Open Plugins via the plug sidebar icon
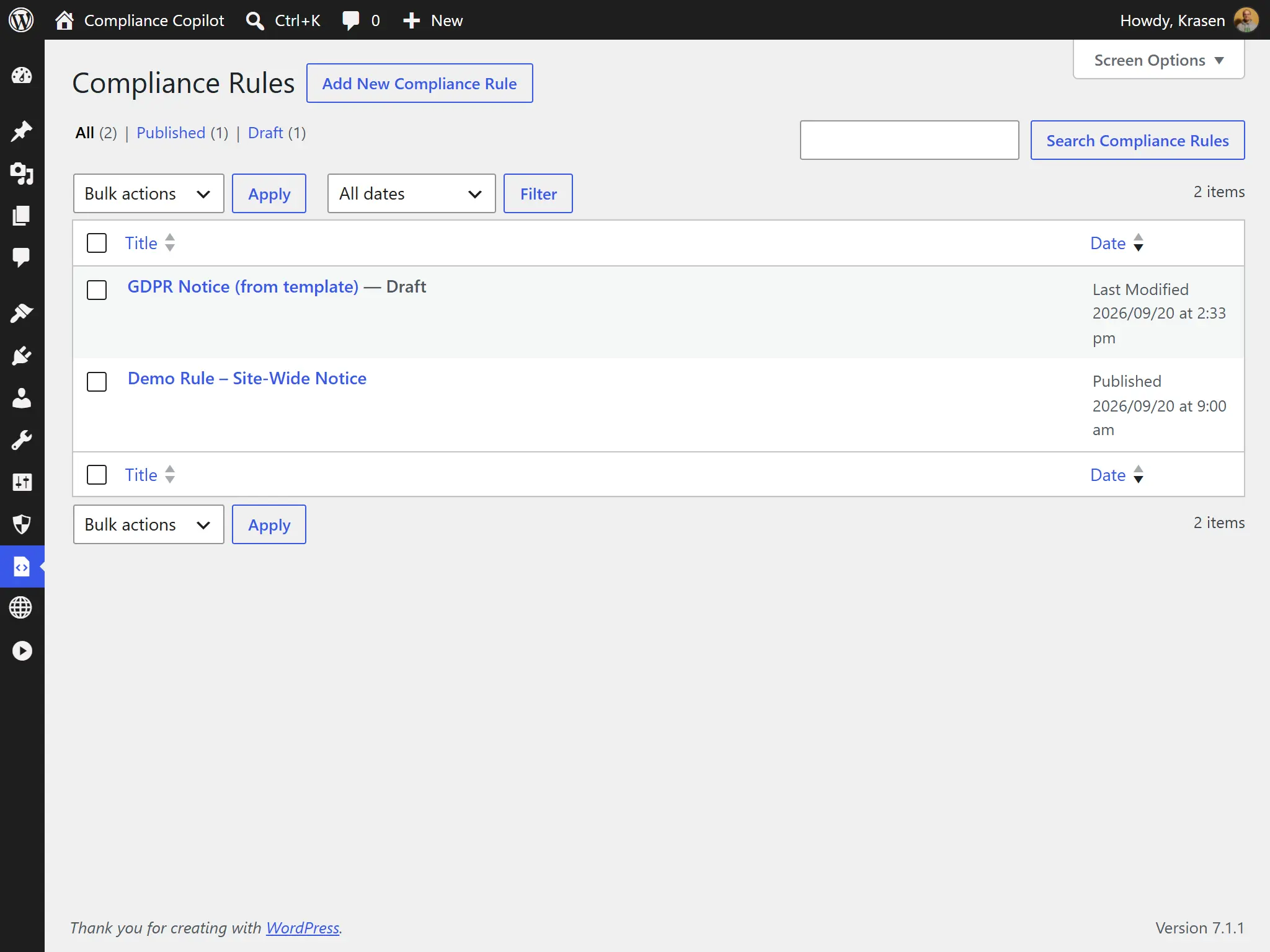This screenshot has height=952, width=1270. 22,356
